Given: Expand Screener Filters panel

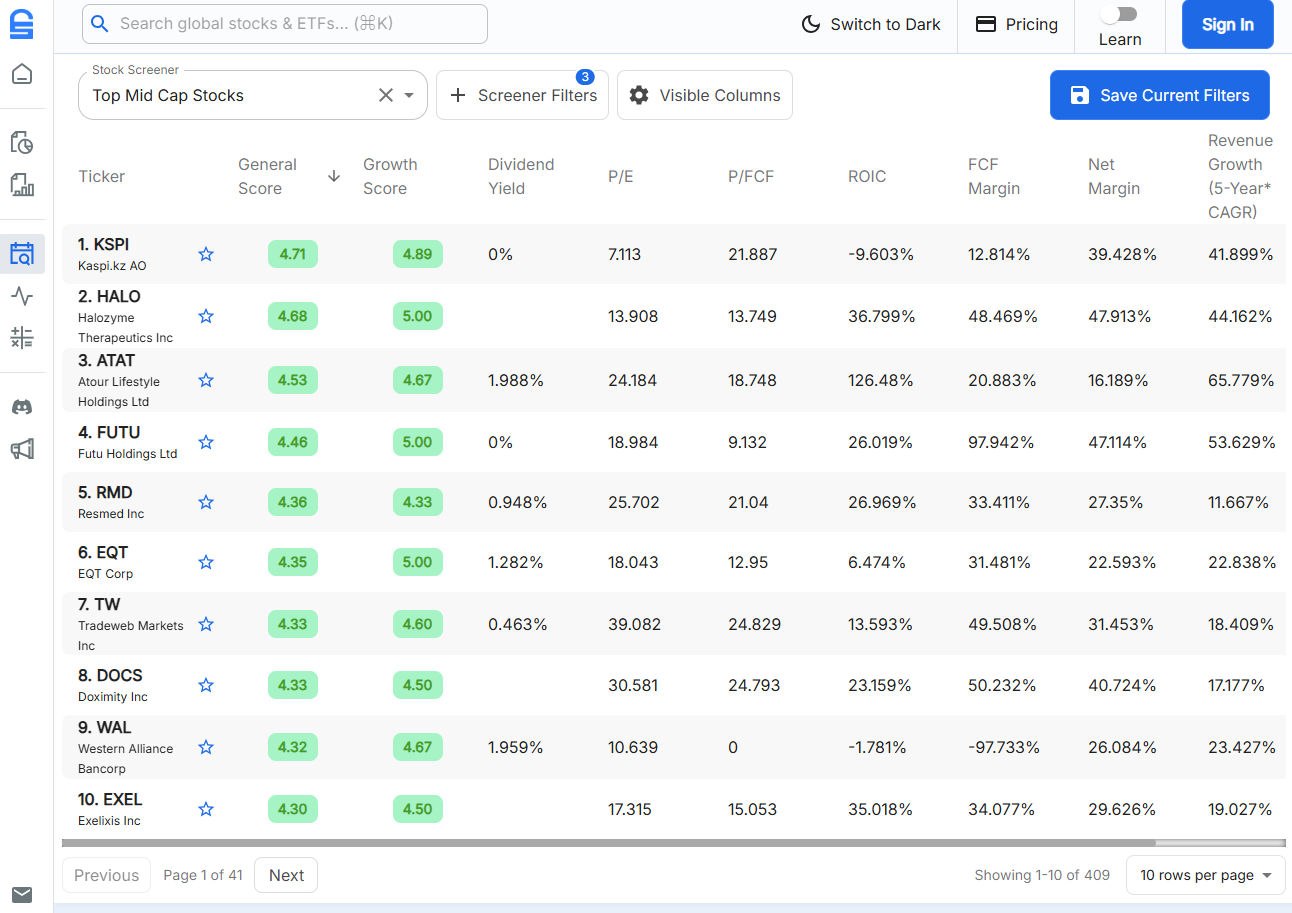Looking at the screenshot, I should 522,95.
